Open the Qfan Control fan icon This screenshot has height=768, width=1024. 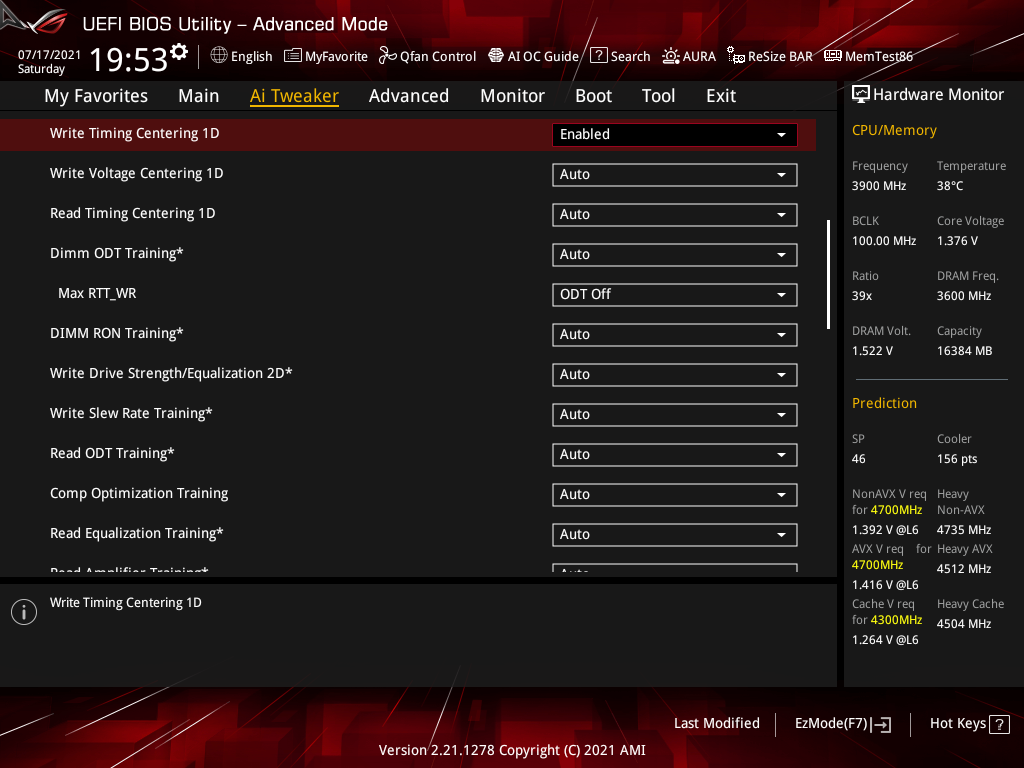coord(387,56)
